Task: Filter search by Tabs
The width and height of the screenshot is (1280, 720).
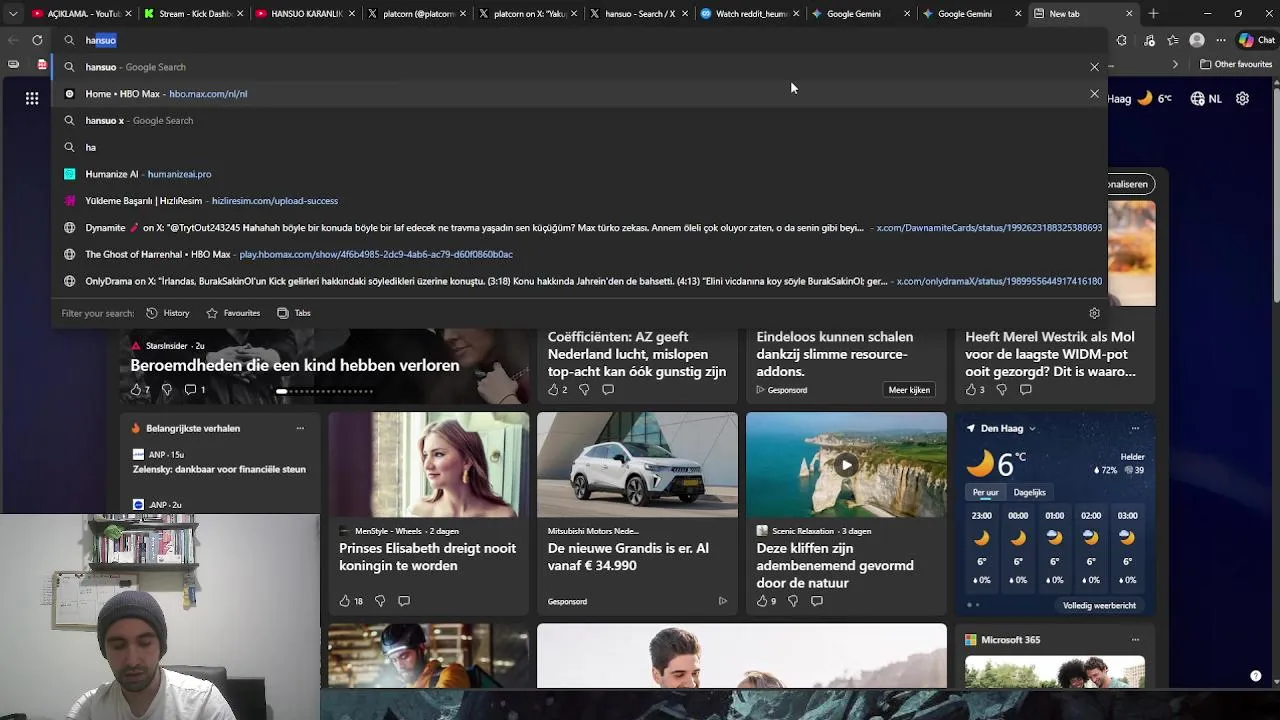Action: 294,313
